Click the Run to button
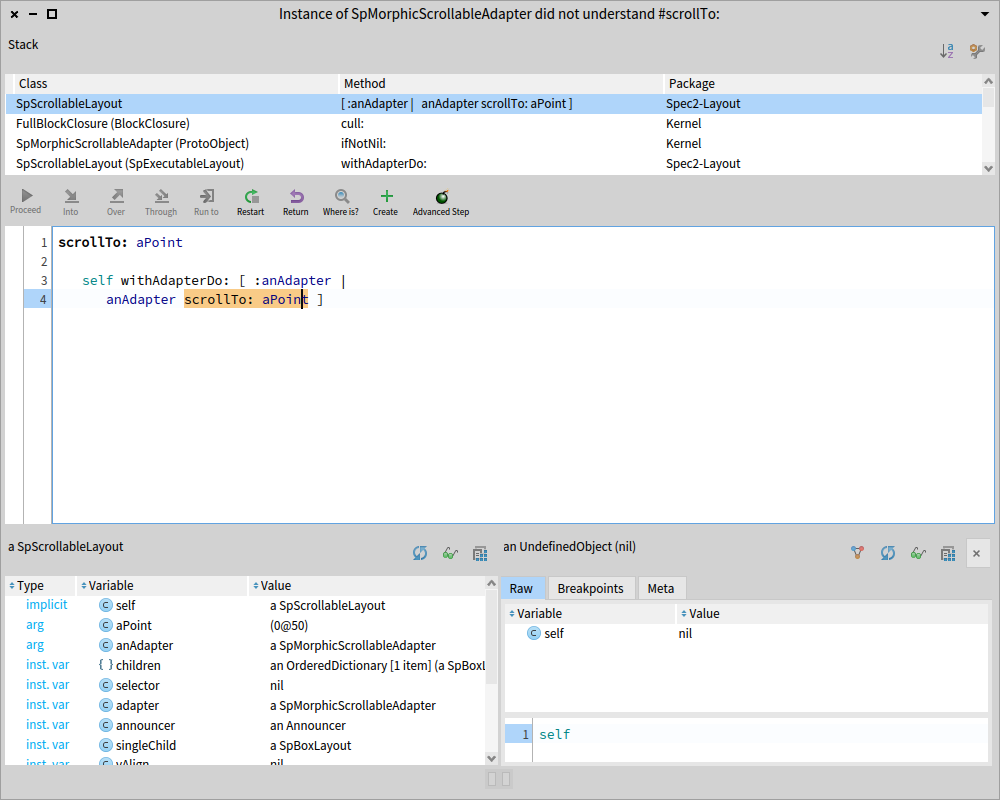The height and width of the screenshot is (800, 1000). coord(206,202)
